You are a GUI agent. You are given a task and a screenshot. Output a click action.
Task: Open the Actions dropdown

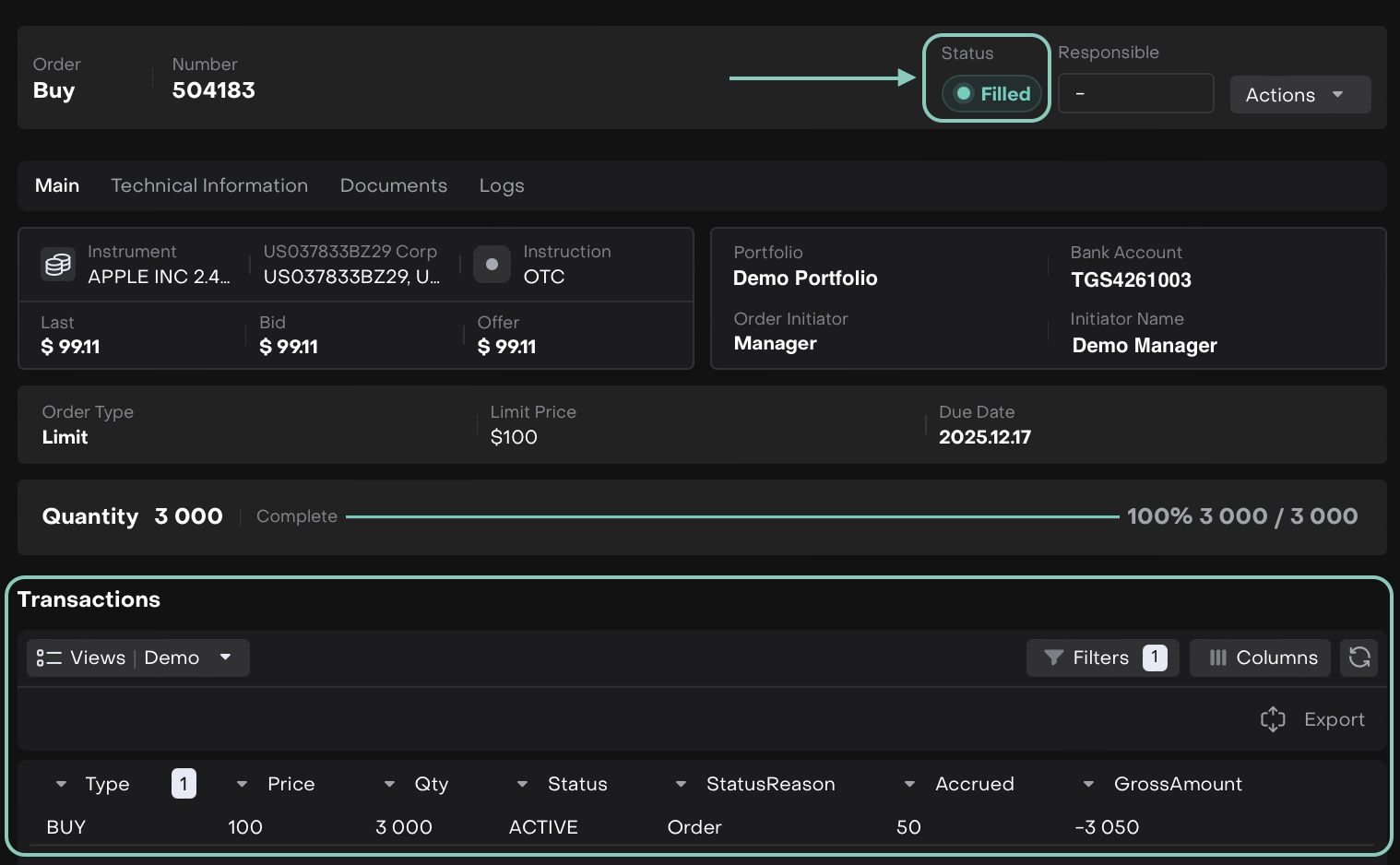click(1299, 95)
